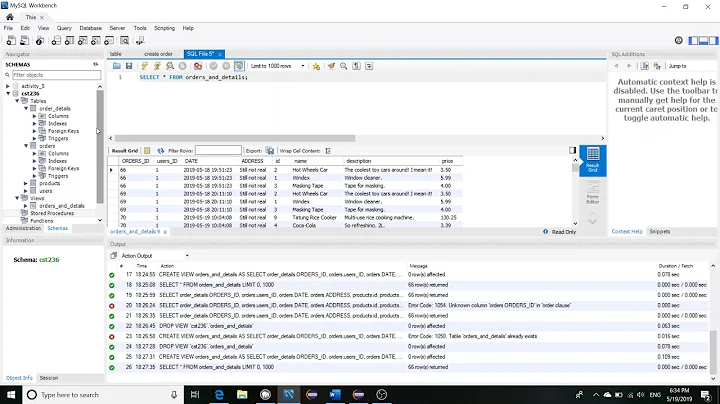Run Explain on current statement icon
The height and width of the screenshot is (404, 720).
(170, 66)
